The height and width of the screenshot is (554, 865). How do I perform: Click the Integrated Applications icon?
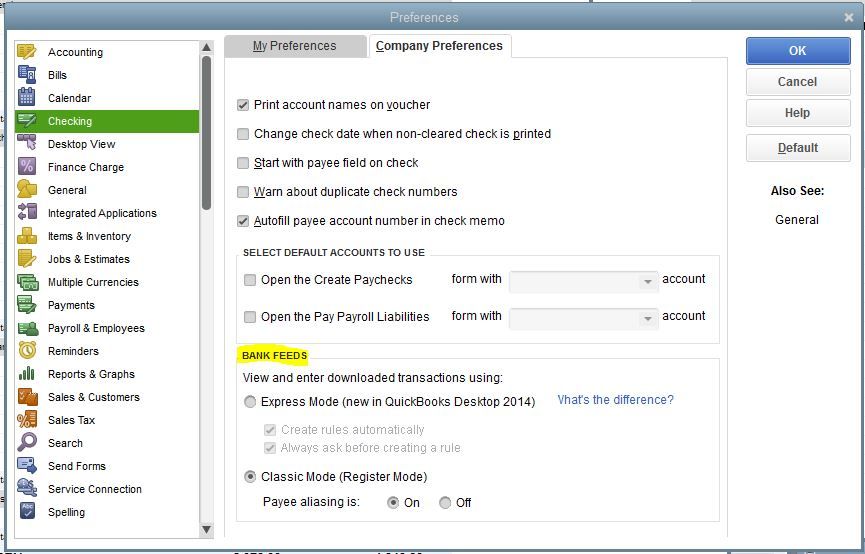coord(27,212)
